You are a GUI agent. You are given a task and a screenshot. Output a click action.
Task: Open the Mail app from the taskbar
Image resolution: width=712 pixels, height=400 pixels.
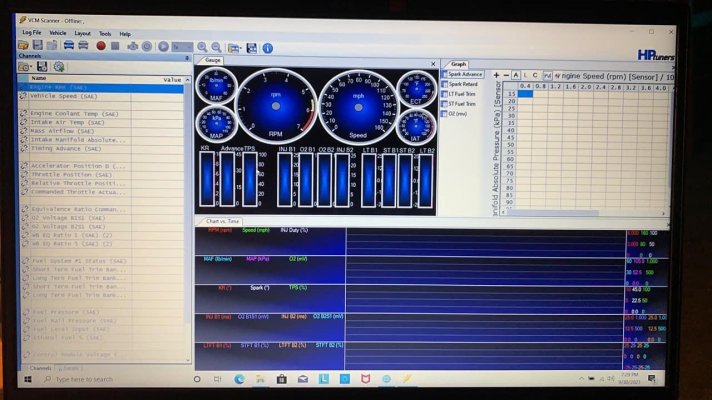[302, 379]
